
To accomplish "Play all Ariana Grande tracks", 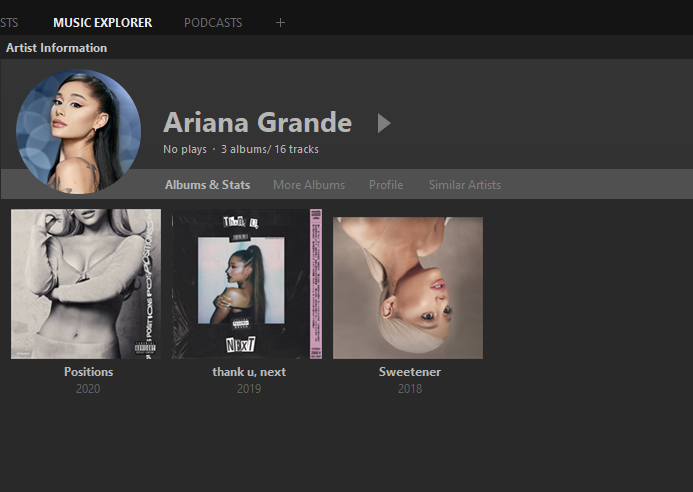I will pyautogui.click(x=384, y=123).
